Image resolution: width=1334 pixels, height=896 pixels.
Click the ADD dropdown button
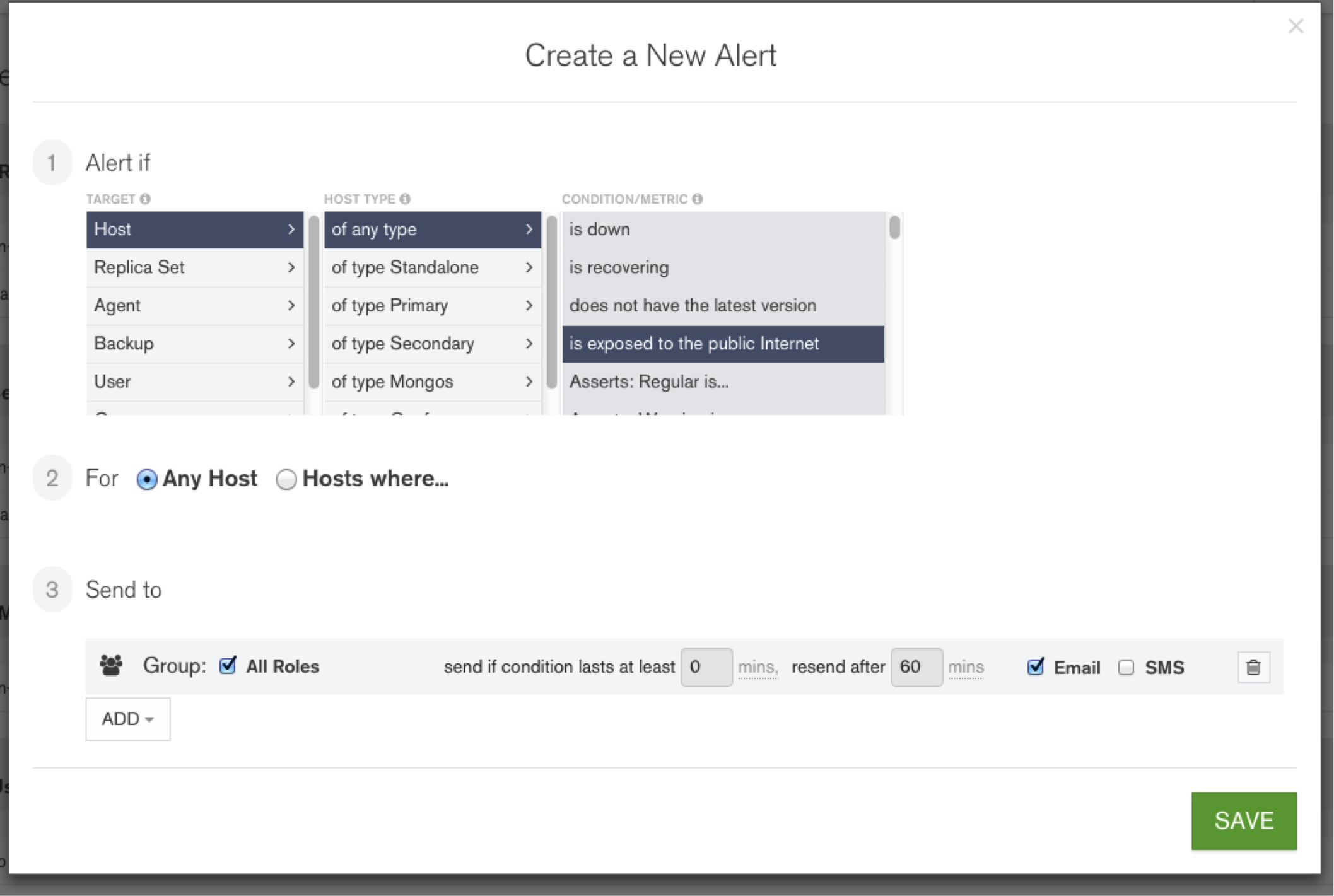coord(126,719)
